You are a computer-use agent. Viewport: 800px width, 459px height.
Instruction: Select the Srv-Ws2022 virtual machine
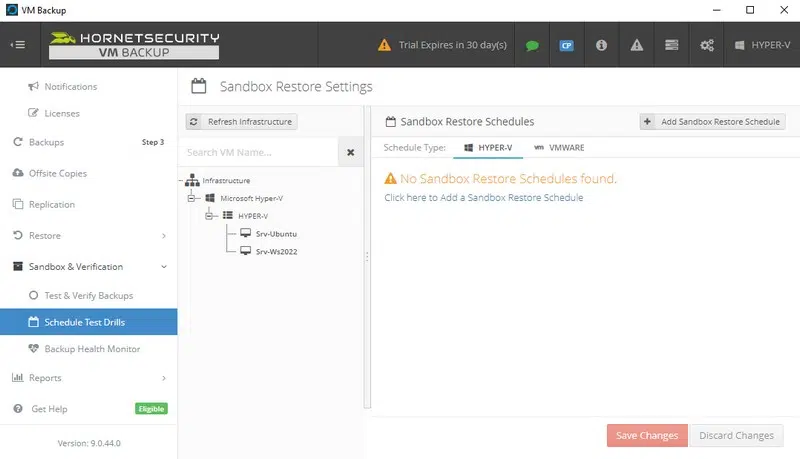pos(277,252)
